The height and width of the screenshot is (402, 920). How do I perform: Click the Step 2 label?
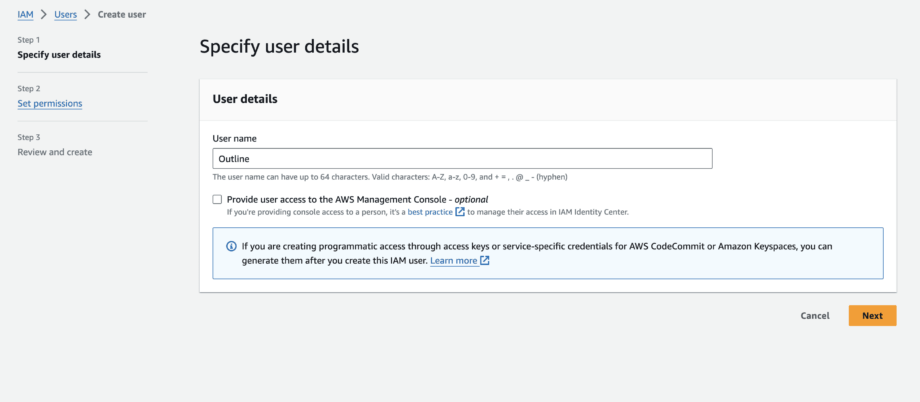point(29,89)
